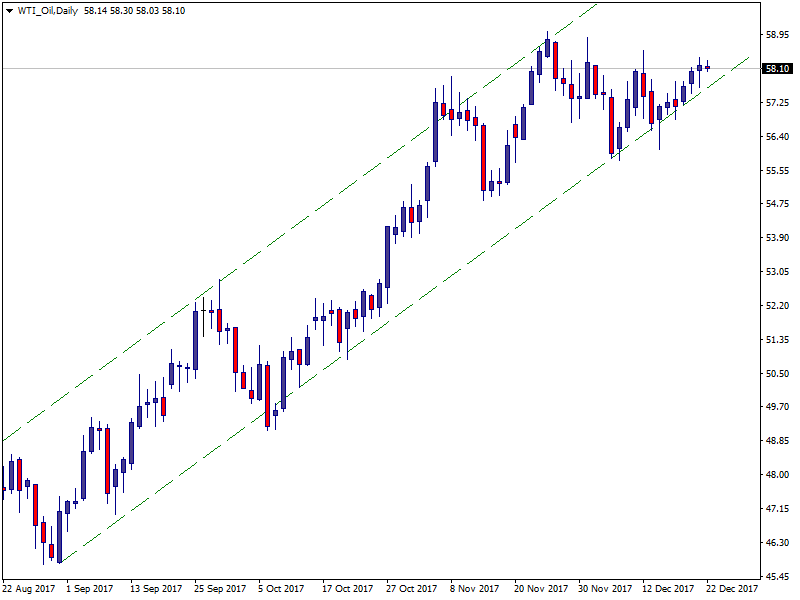Click the 58.95 price axis label
800x600 pixels.
coord(777,35)
